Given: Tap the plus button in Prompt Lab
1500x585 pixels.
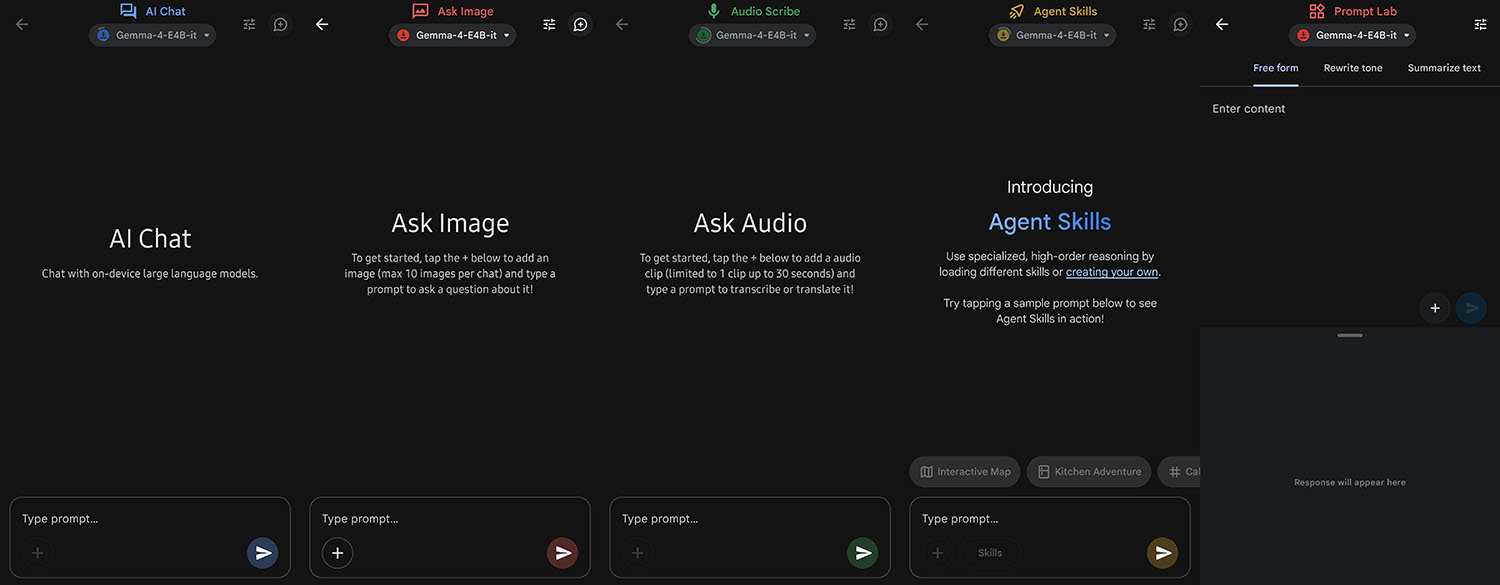Looking at the screenshot, I should pos(1435,308).
